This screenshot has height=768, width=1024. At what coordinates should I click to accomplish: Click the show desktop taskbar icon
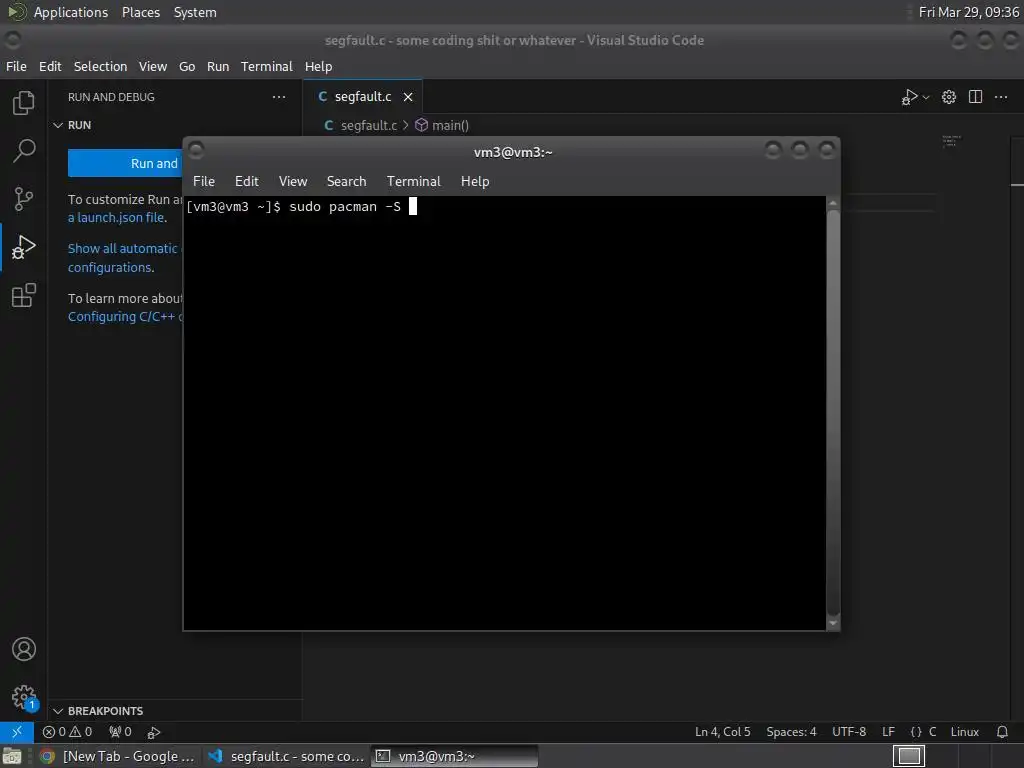[12, 756]
